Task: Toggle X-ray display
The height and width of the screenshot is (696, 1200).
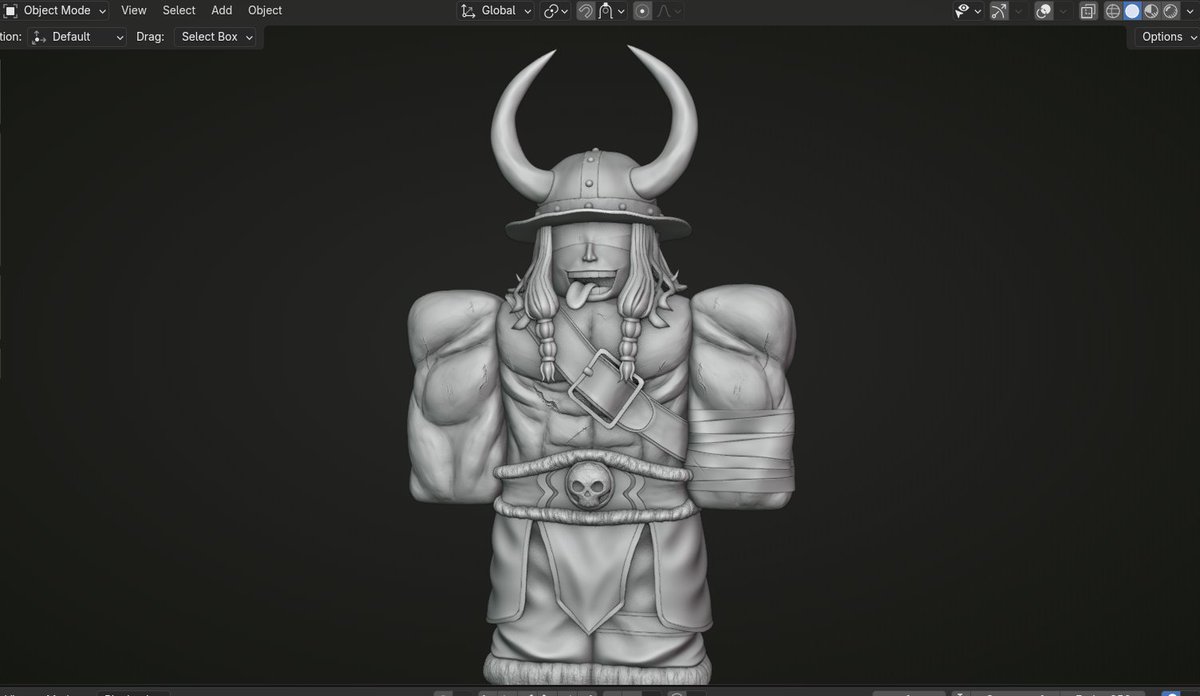Action: 1088,11
